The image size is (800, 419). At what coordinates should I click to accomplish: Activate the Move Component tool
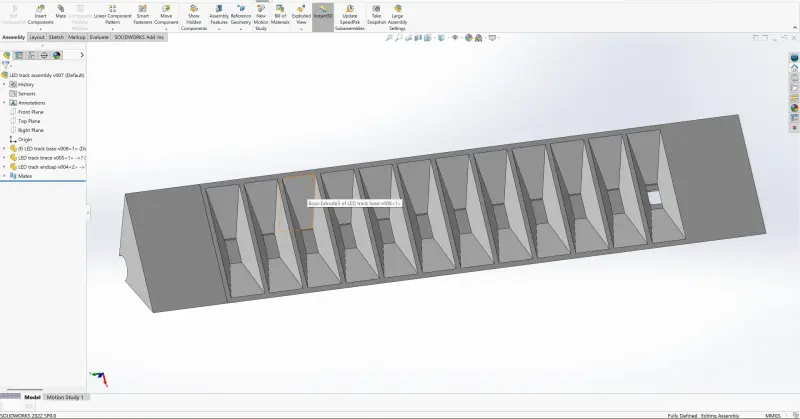coord(166,14)
